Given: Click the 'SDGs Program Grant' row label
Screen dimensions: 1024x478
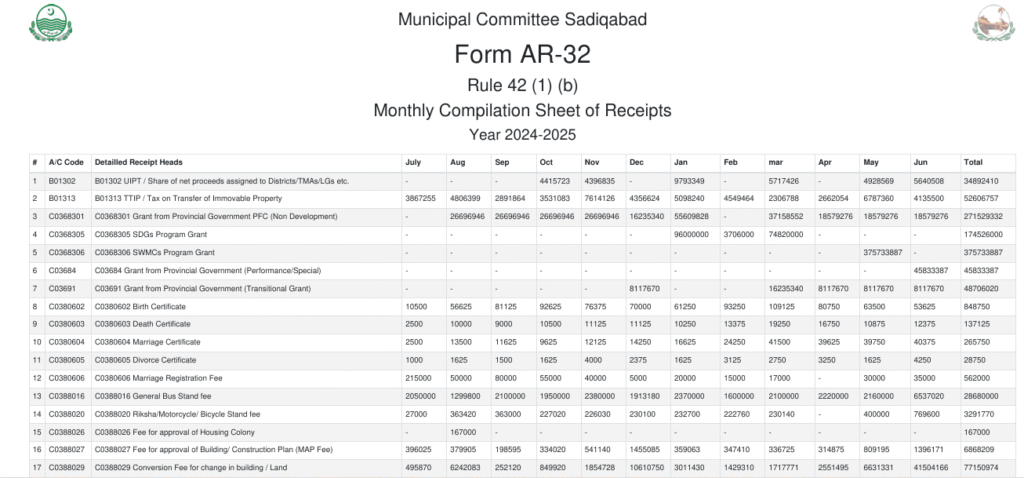Looking at the screenshot, I should (x=155, y=235).
